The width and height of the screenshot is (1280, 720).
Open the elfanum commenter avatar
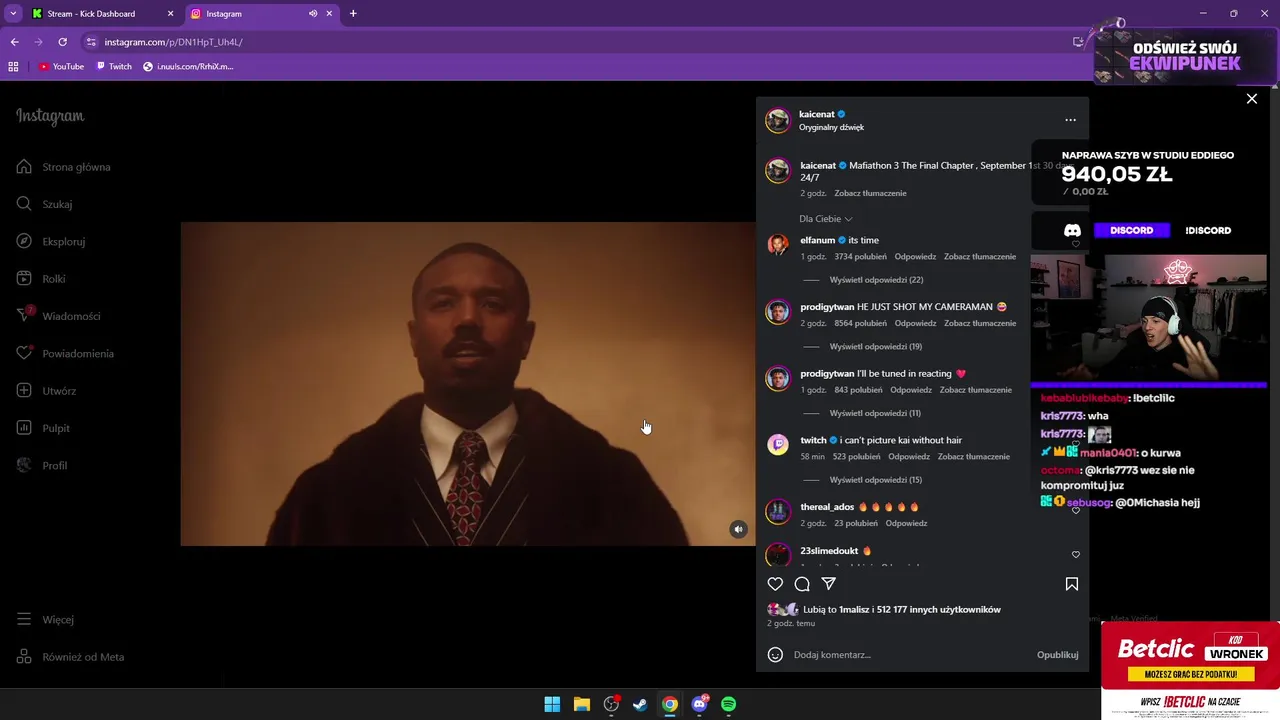[778, 245]
